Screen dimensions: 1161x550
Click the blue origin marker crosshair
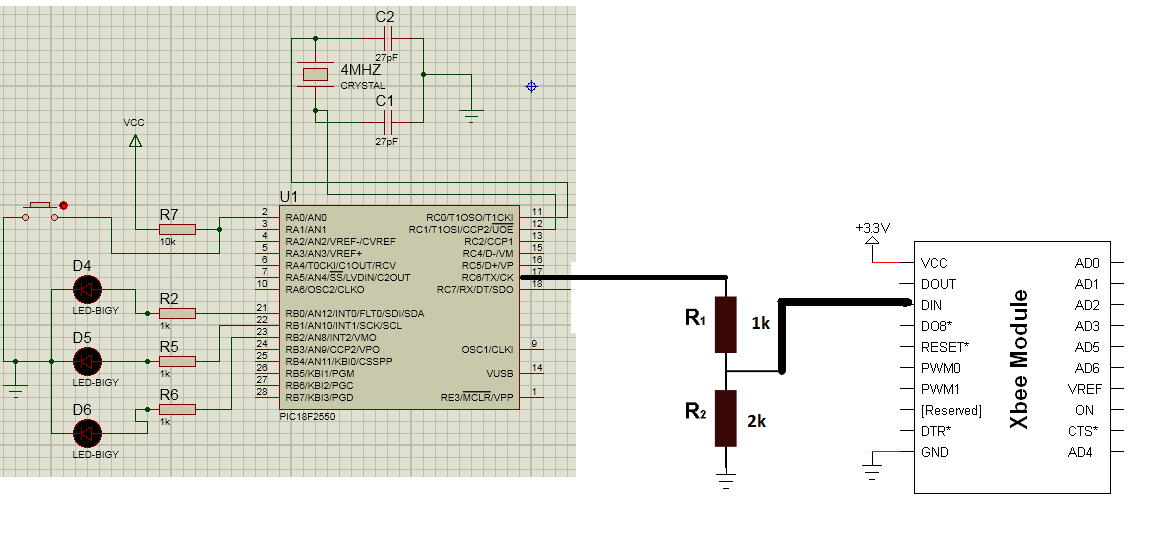point(531,87)
